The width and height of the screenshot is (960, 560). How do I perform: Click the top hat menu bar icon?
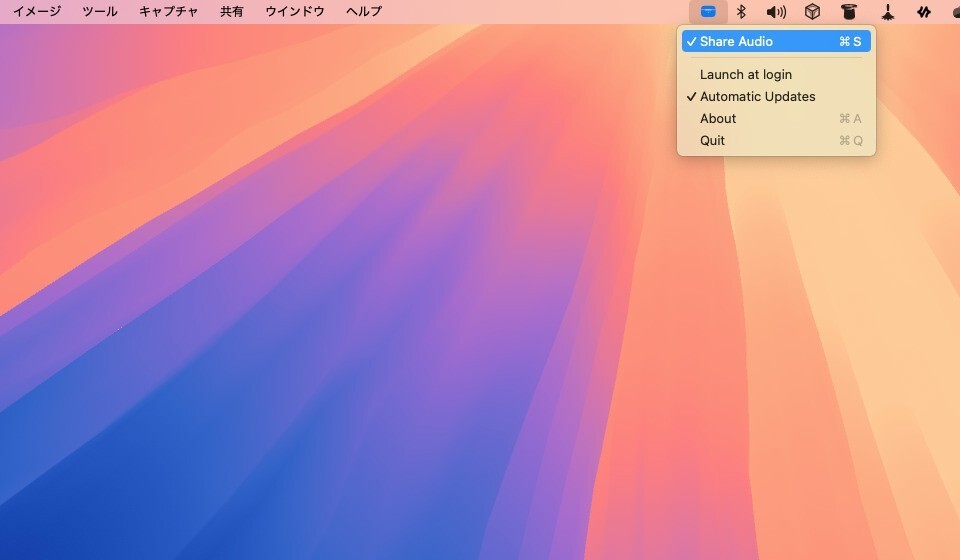click(x=849, y=12)
